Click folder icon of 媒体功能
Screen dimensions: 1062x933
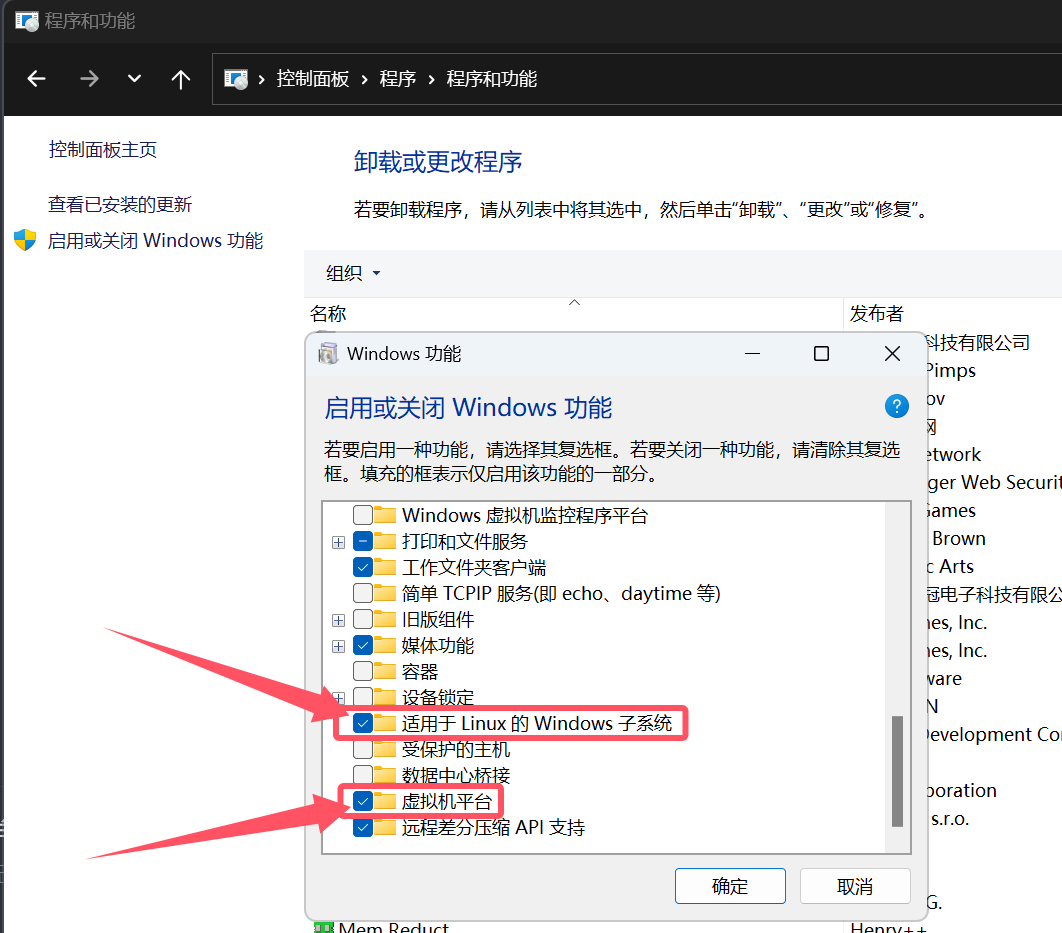click(x=385, y=645)
